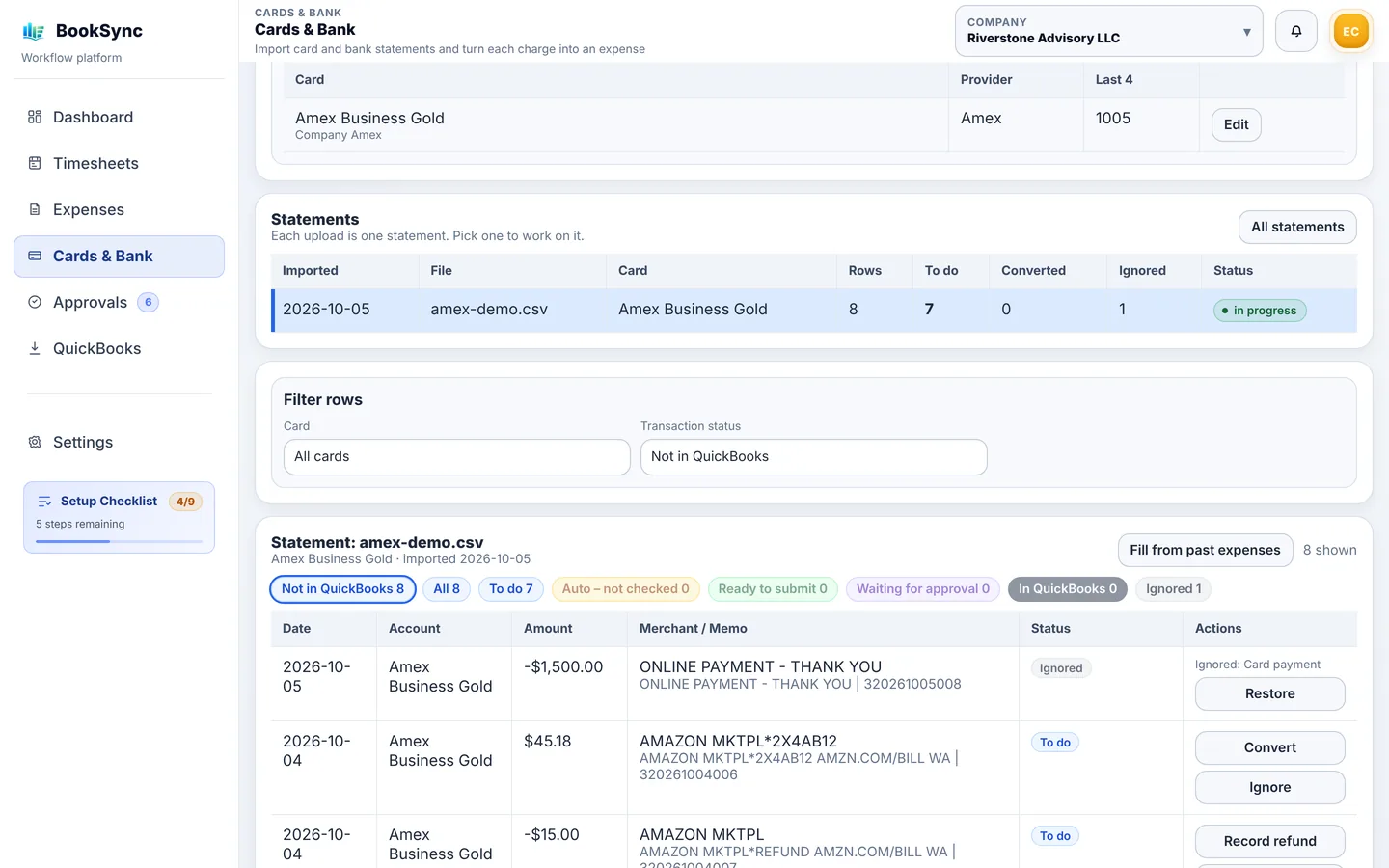Record refund for the -$15.00 row
The image size is (1389, 868).
1269,842
